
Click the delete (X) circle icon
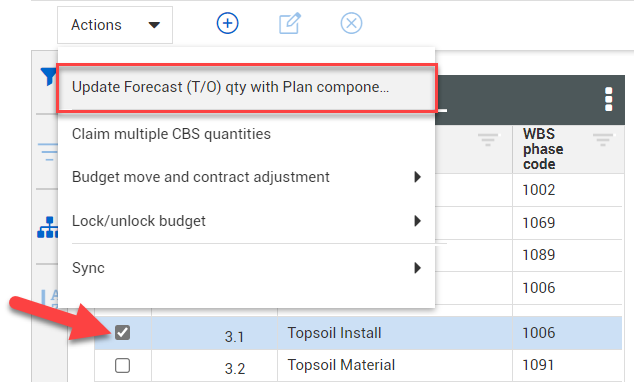coord(351,23)
